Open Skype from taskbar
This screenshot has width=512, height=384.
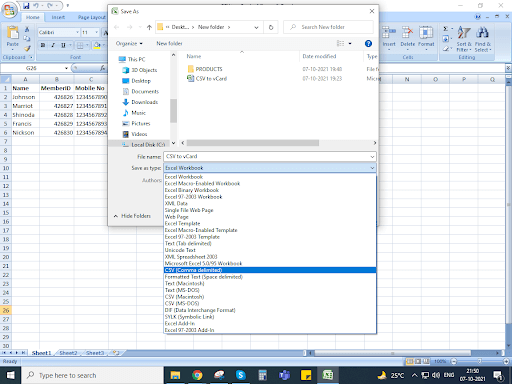tap(241, 375)
